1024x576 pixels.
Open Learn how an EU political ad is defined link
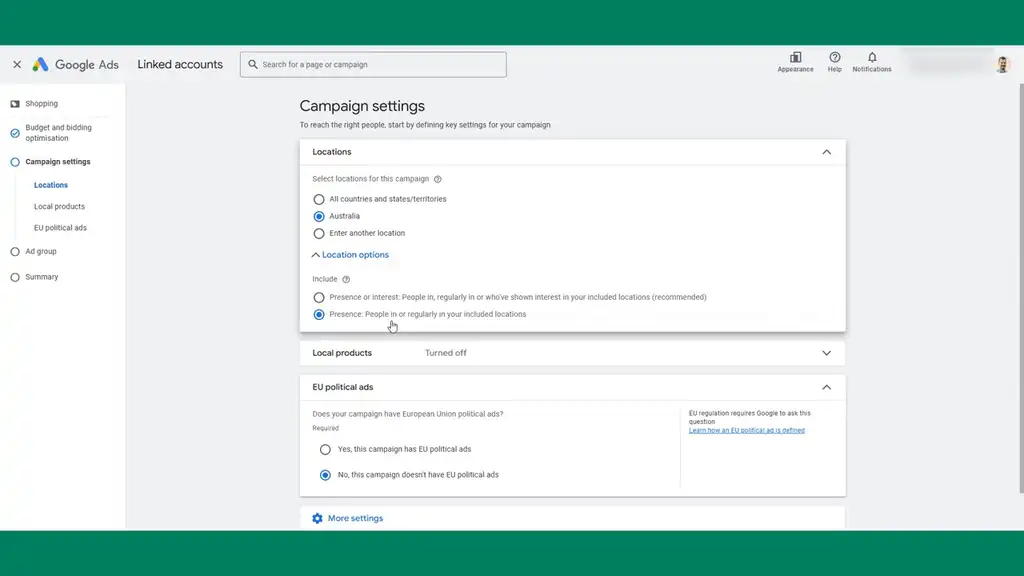[x=746, y=430]
